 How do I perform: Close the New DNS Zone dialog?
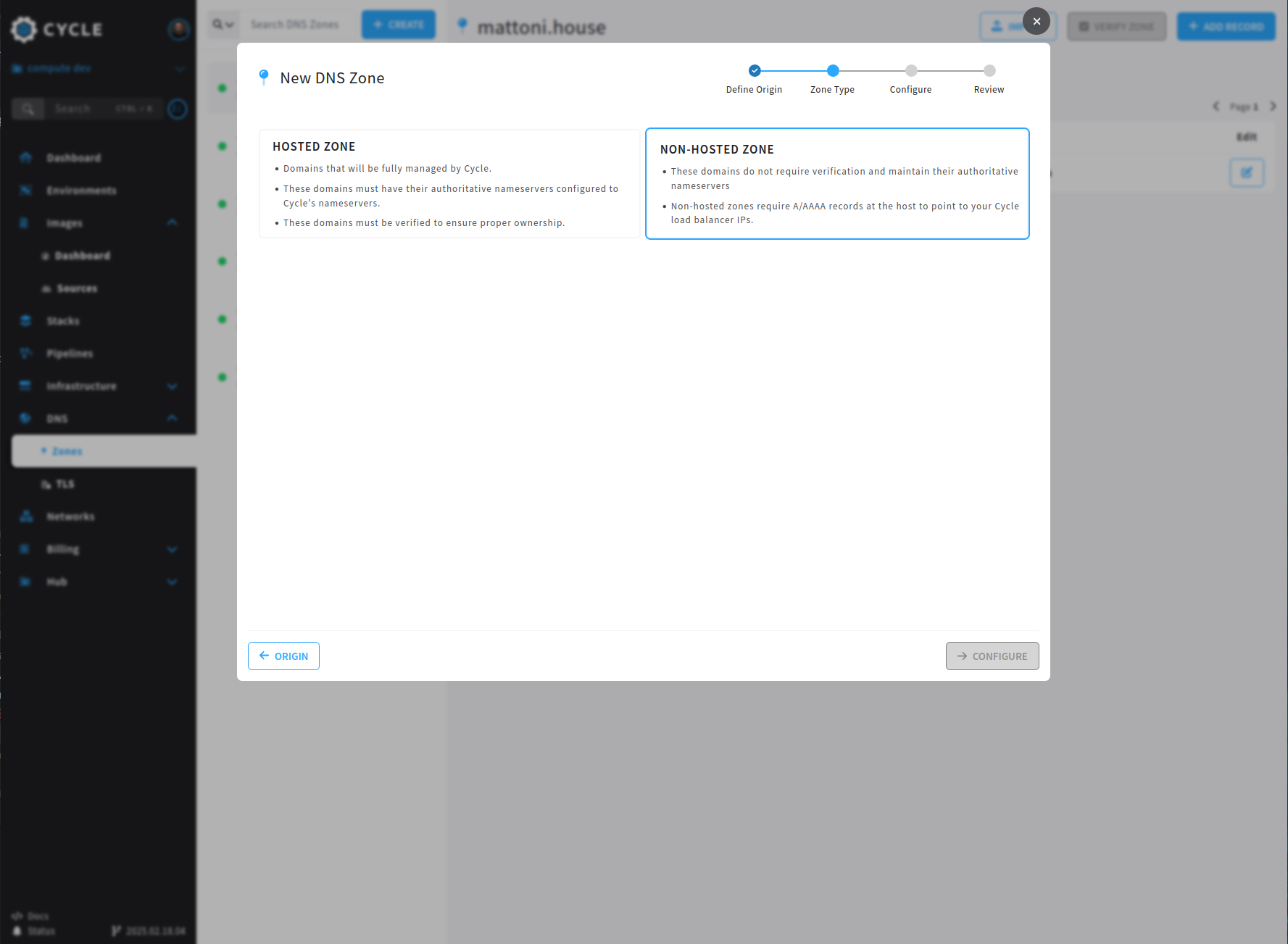pos(1036,21)
